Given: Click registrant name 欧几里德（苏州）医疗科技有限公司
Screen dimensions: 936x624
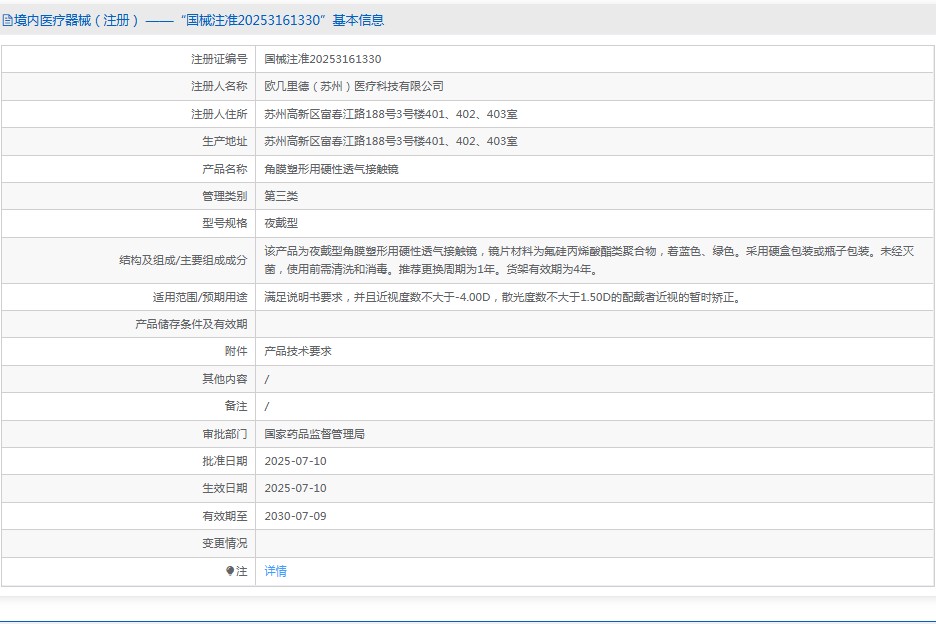Looking at the screenshot, I should [x=353, y=87].
